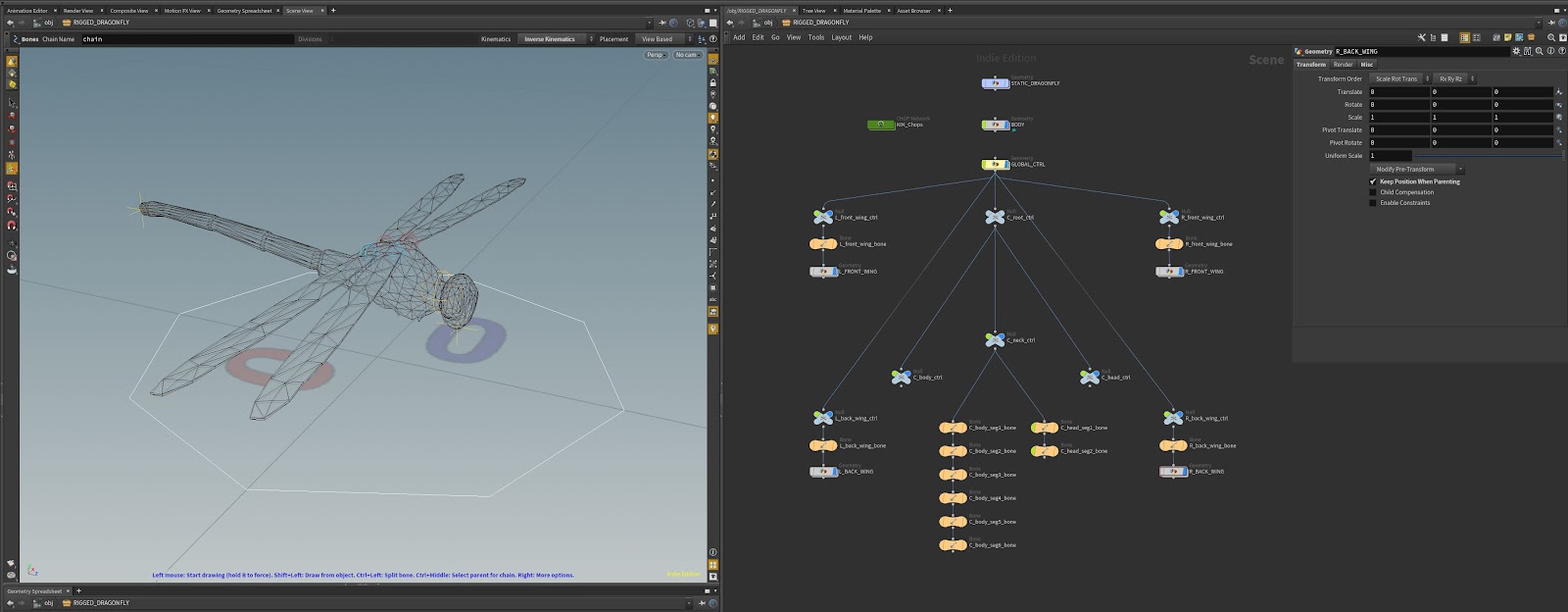Switch to the Material Palette tab
The height and width of the screenshot is (612, 1568).
click(x=861, y=11)
